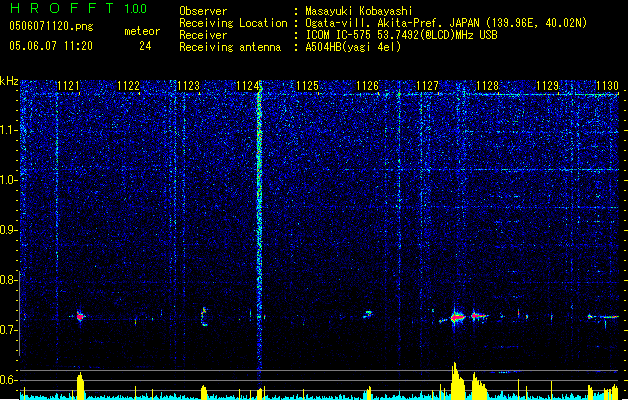The image size is (629, 400).
Task: Click the Observer field label
Action: click(x=203, y=11)
